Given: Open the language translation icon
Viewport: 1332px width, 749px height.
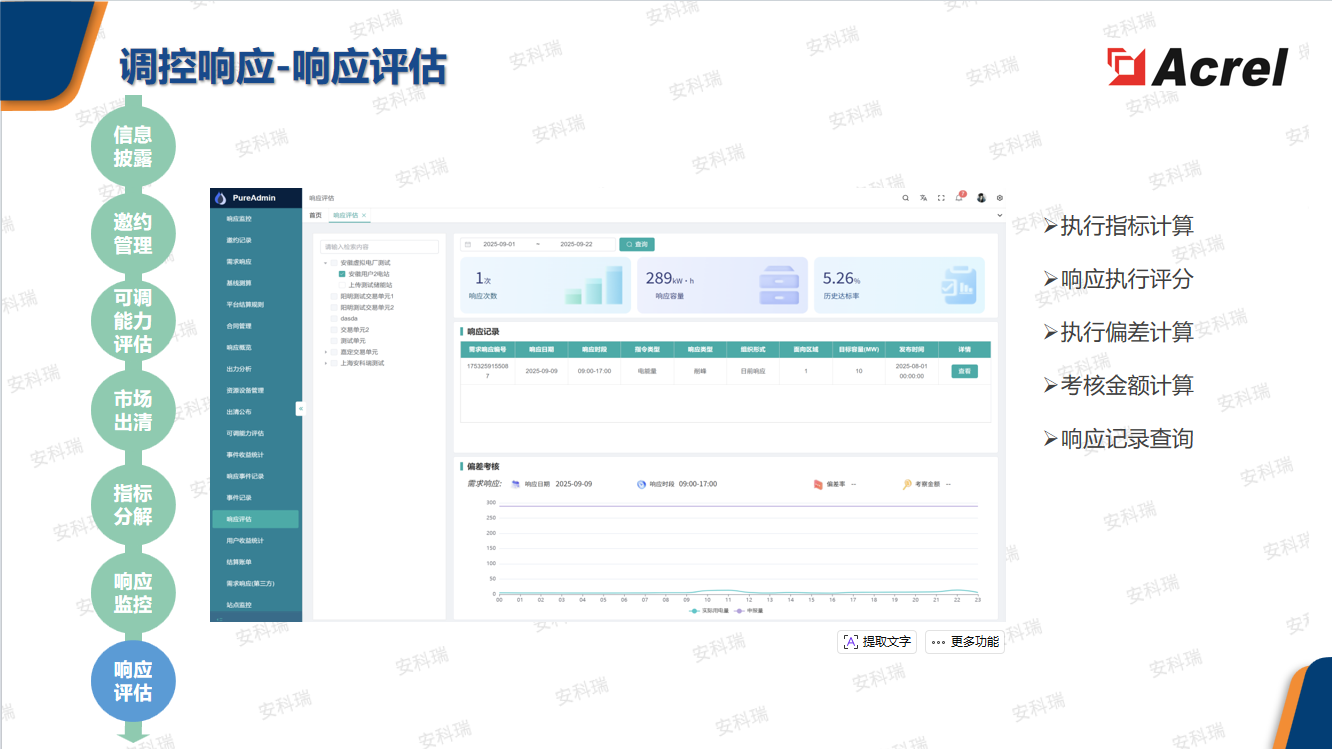Looking at the screenshot, I should (x=924, y=198).
